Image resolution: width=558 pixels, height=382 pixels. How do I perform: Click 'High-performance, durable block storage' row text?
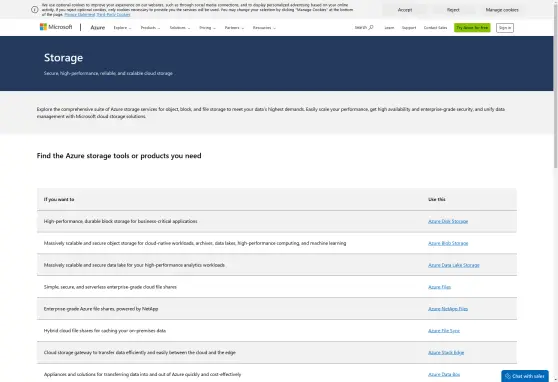[120, 221]
